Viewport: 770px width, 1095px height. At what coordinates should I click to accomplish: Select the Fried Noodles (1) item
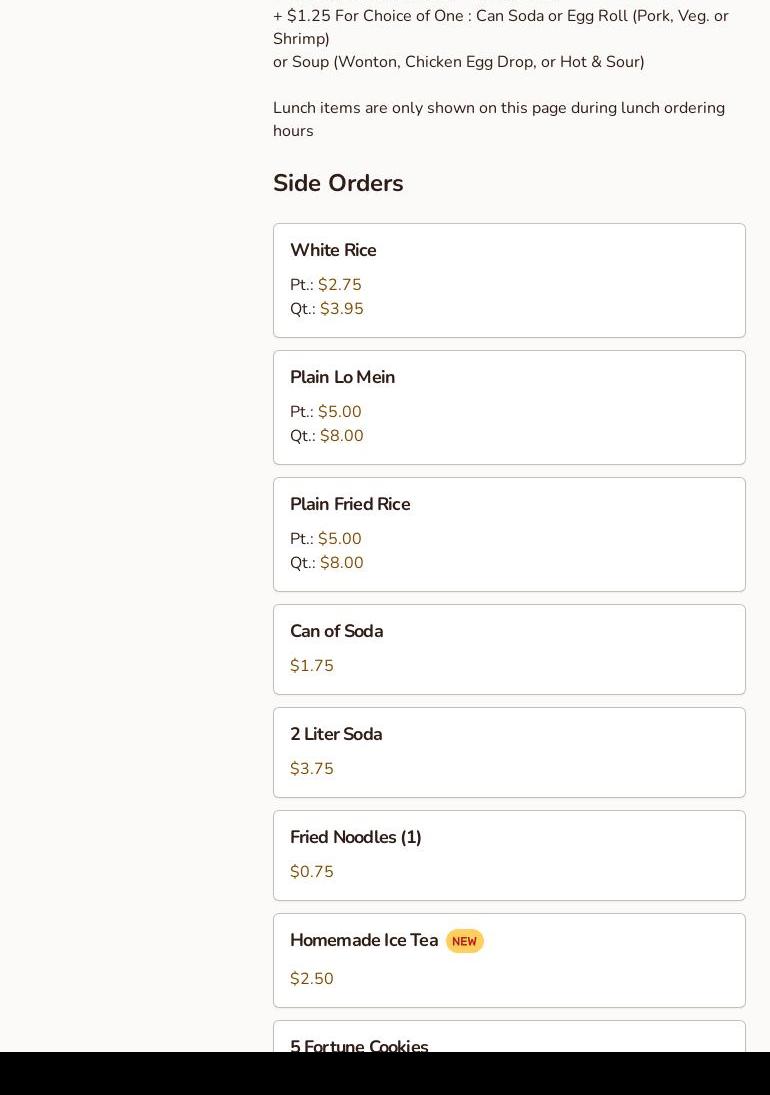[355, 837]
